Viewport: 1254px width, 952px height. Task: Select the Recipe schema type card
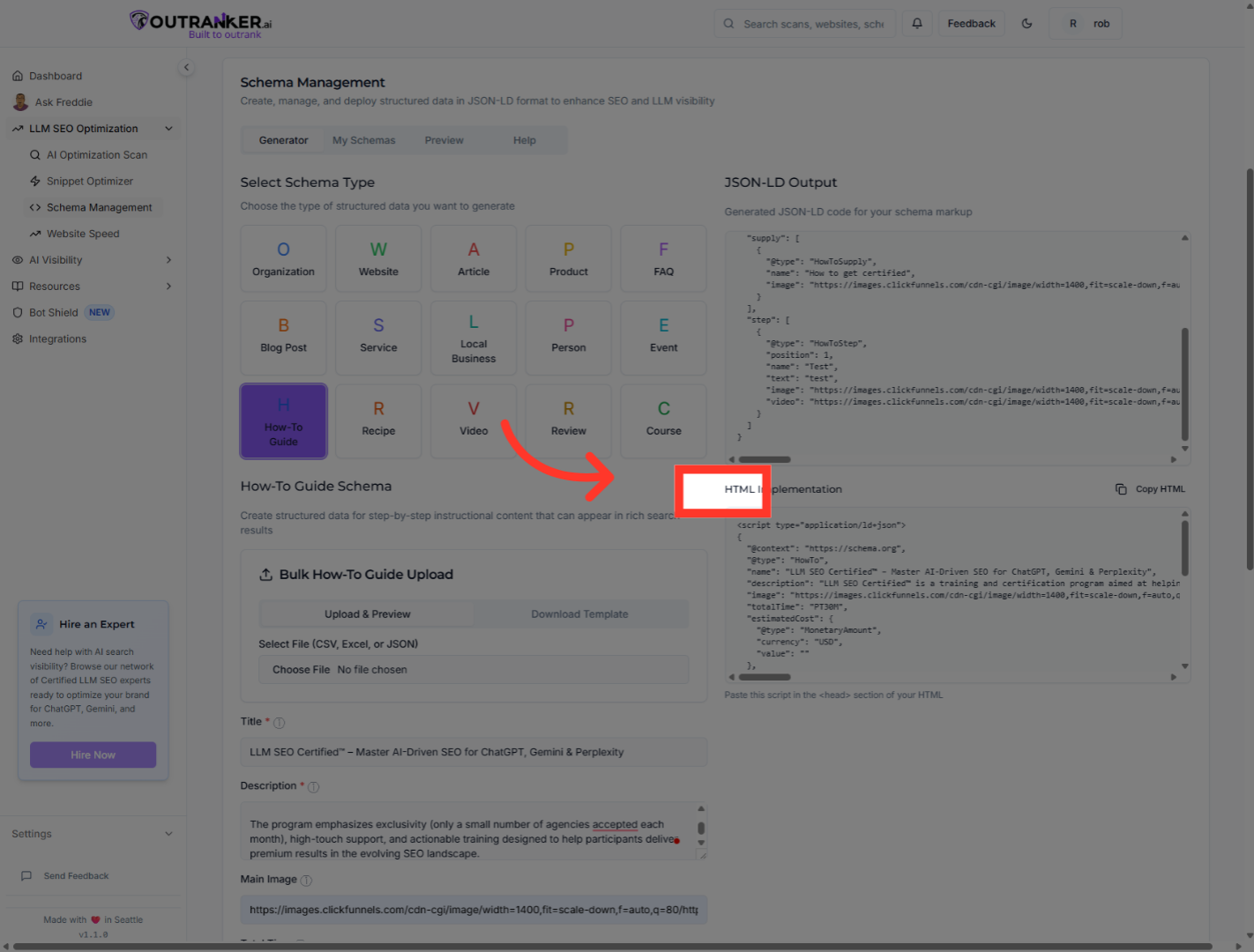tap(377, 420)
